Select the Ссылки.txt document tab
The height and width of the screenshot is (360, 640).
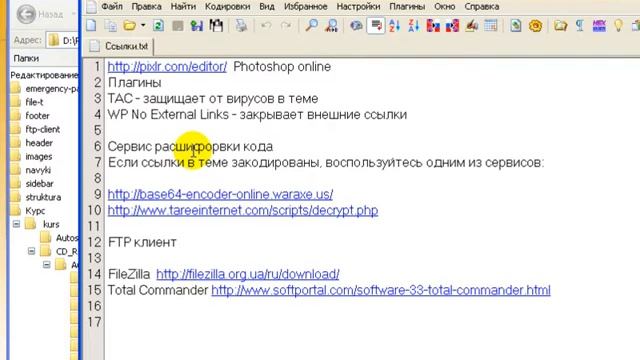pyautogui.click(x=120, y=46)
